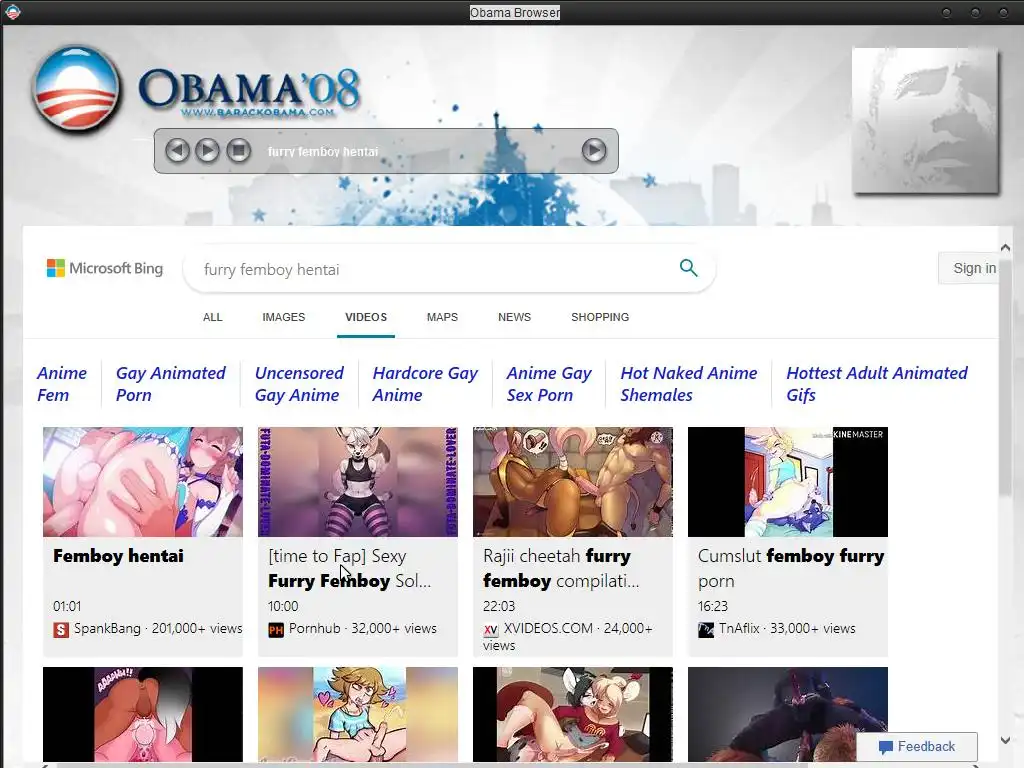Click the Go arrow right of the address bar

594,151
